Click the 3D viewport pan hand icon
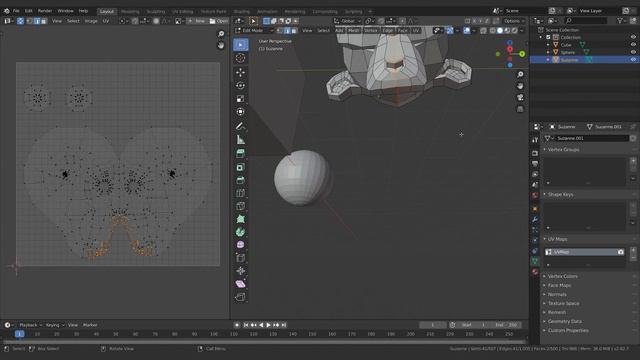Screen dimensions: 640x360 tap(520, 86)
